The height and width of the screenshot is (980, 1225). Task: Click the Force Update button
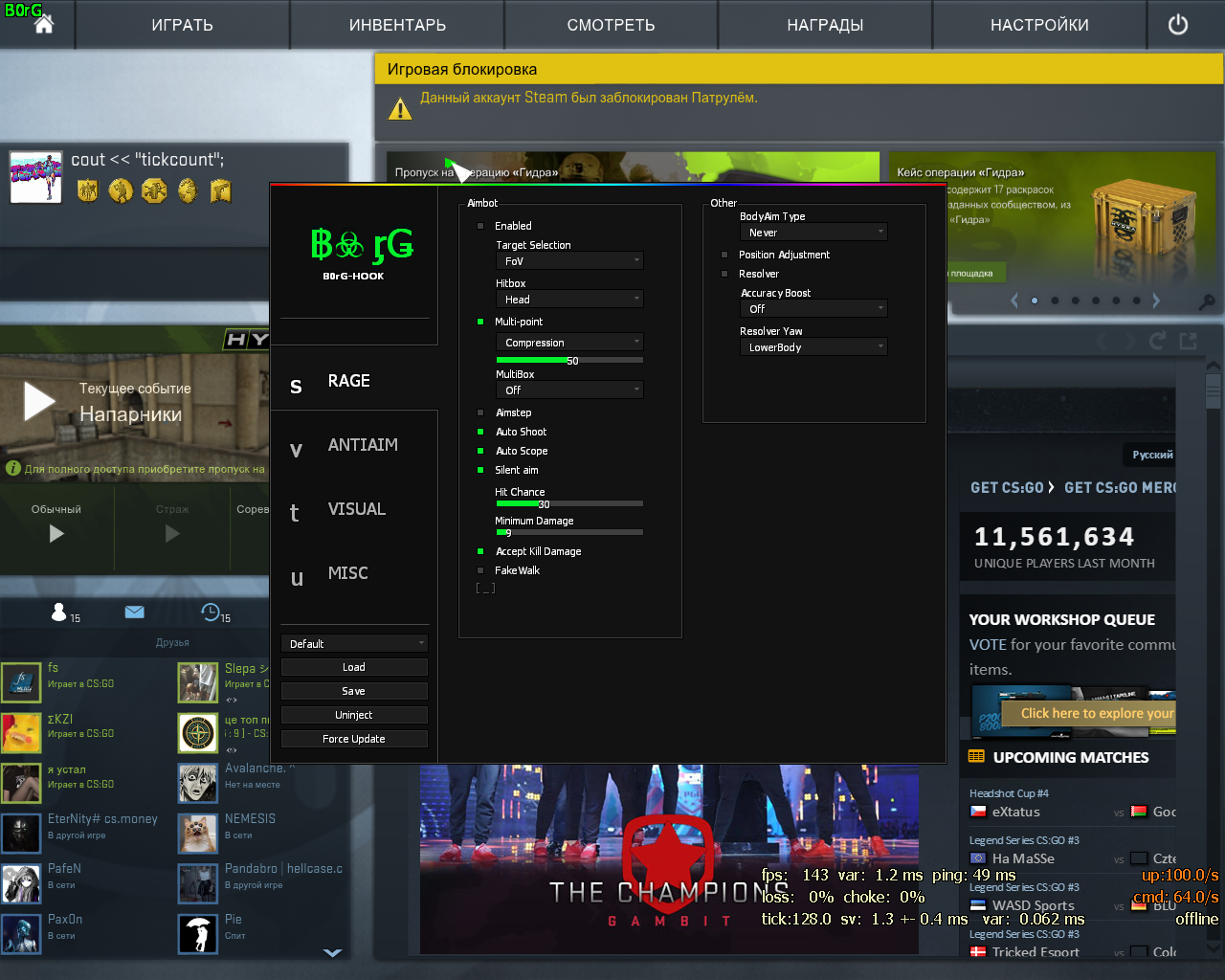354,739
